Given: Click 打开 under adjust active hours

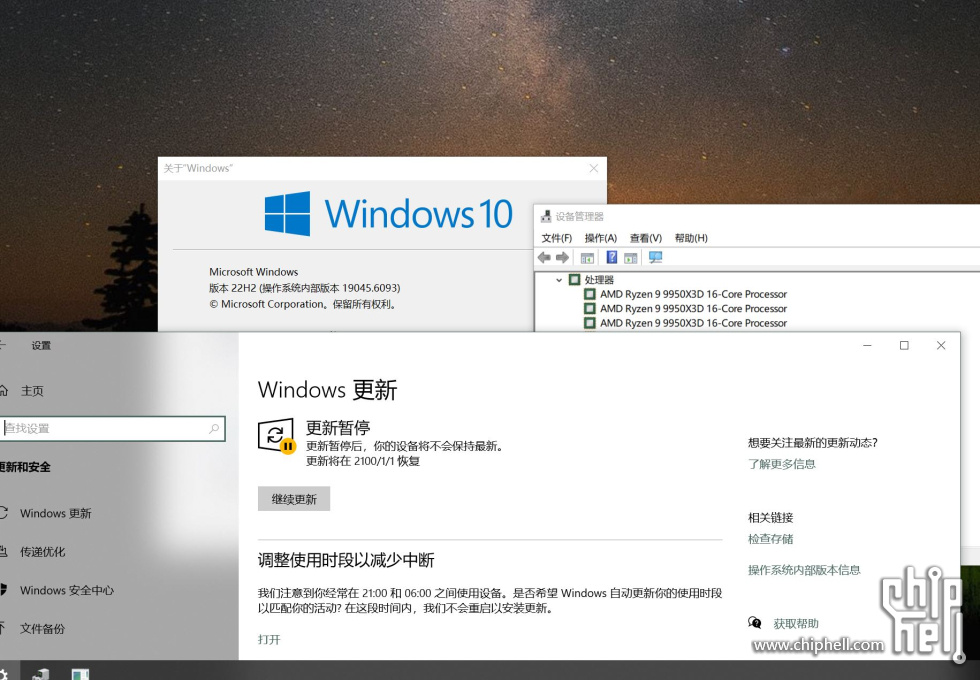Looking at the screenshot, I should (269, 639).
